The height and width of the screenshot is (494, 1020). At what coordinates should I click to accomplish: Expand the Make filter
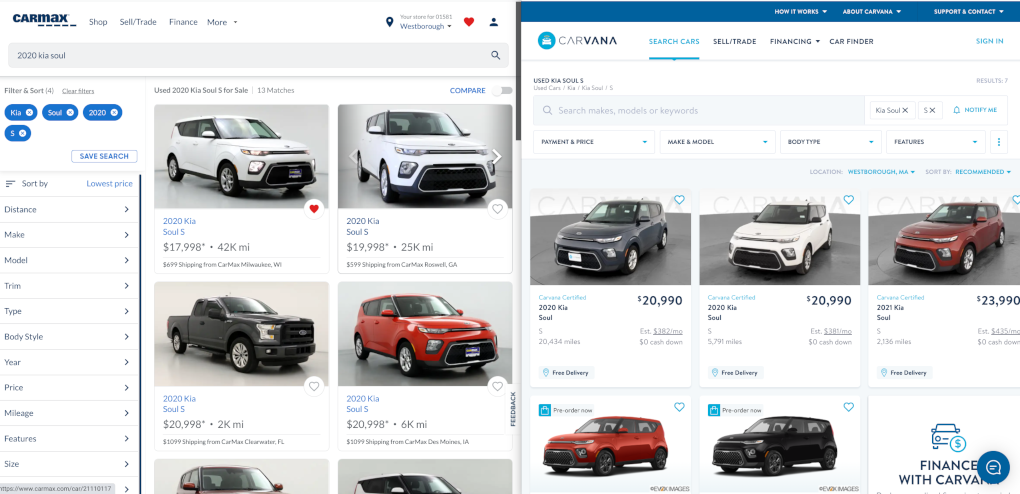click(x=69, y=235)
